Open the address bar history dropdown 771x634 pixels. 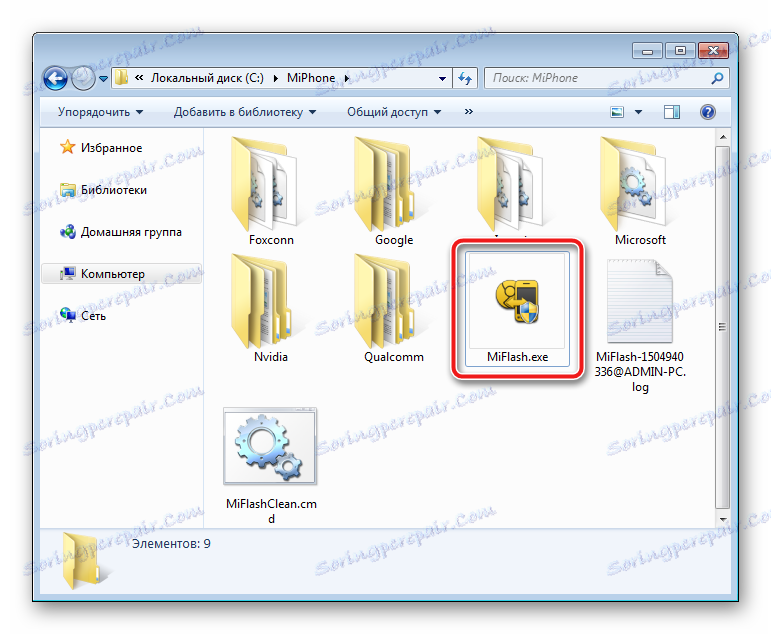pyautogui.click(x=442, y=78)
